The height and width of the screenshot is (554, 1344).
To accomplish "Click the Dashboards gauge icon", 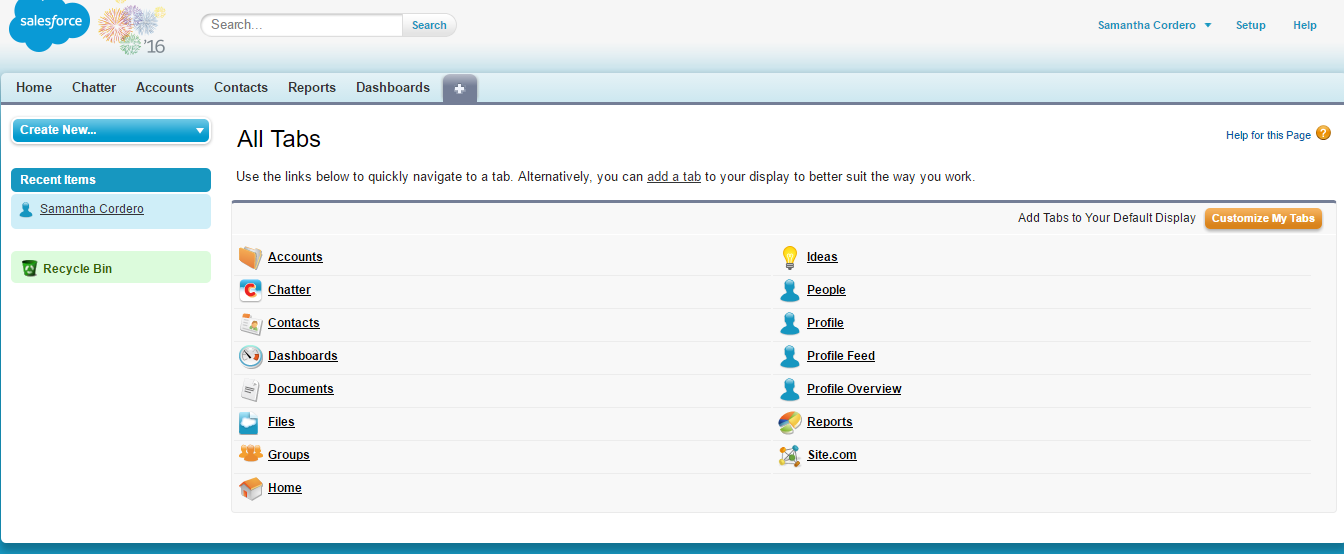I will tap(250, 356).
